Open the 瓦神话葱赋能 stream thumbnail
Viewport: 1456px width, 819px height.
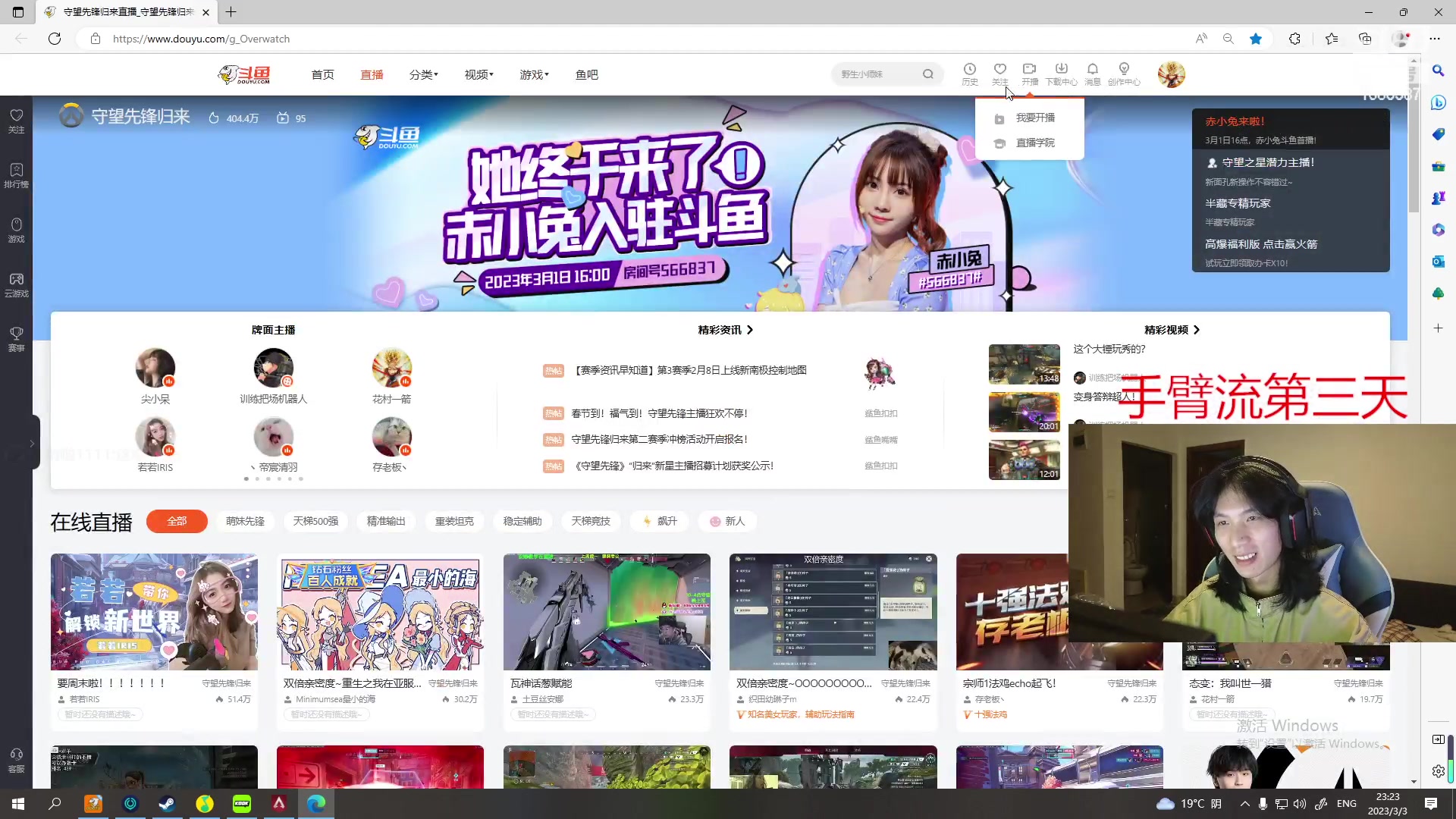click(x=607, y=612)
